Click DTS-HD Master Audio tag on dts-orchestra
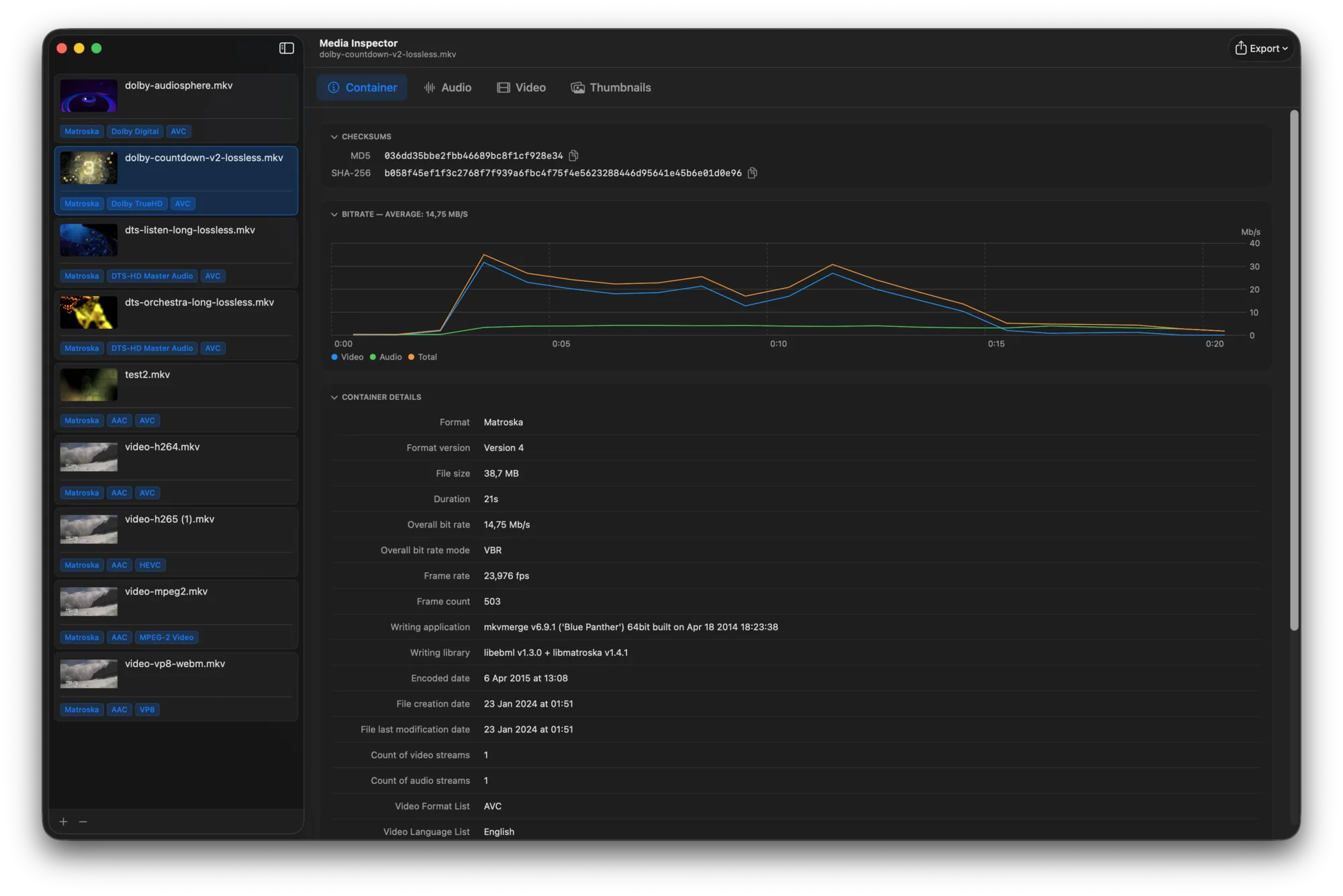The image size is (1343, 896). pyautogui.click(x=152, y=348)
